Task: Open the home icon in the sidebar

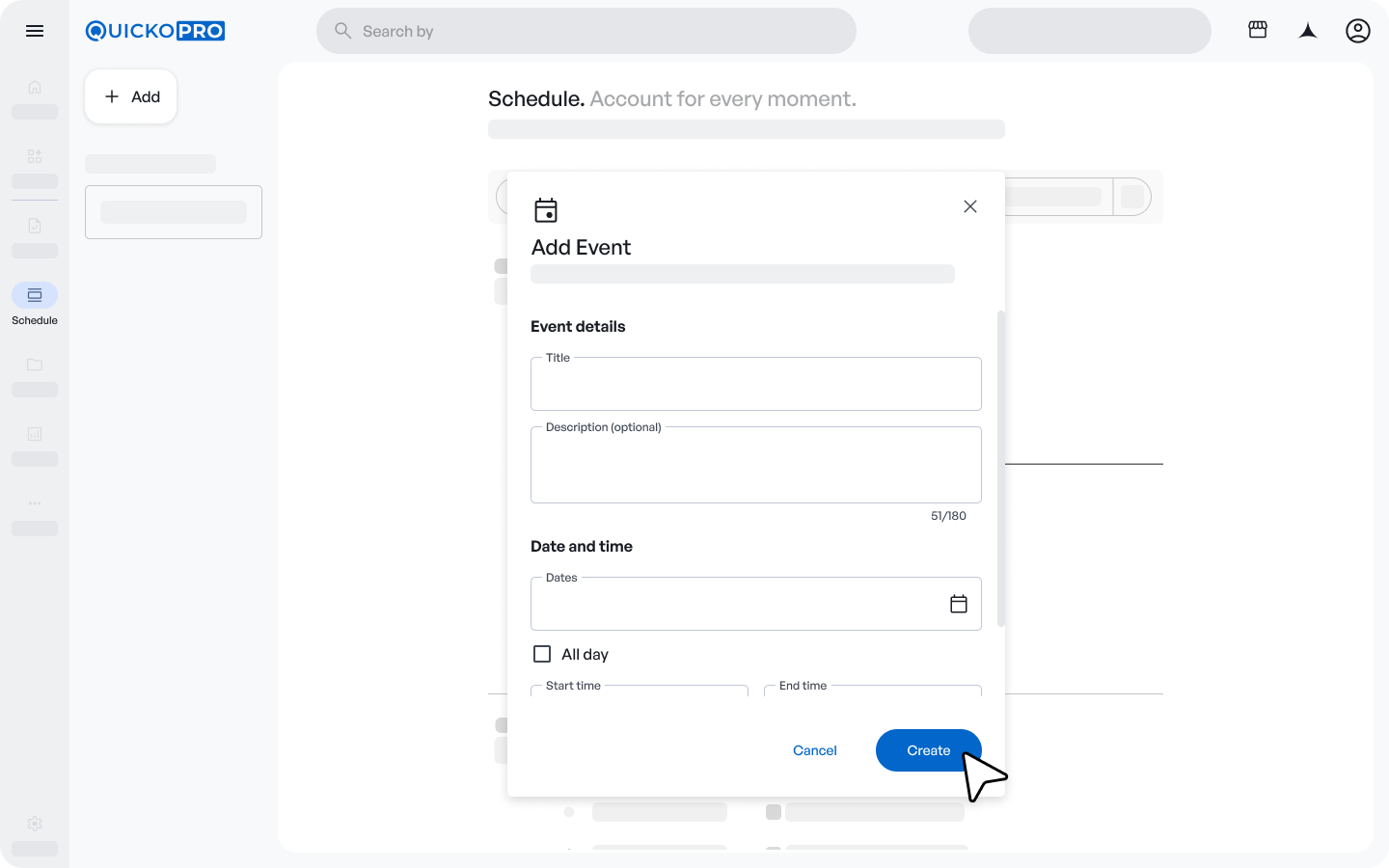Action: coord(35,87)
